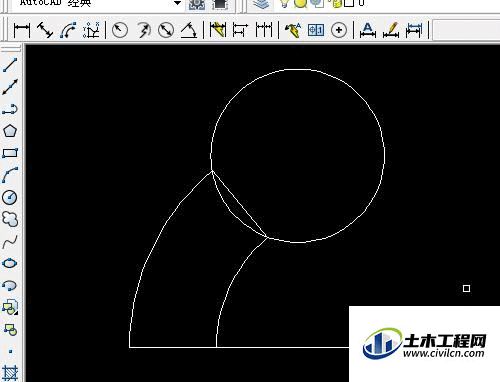Click the Dimension Text Edit icon
Viewport: 500px width, 382px height.
click(391, 30)
